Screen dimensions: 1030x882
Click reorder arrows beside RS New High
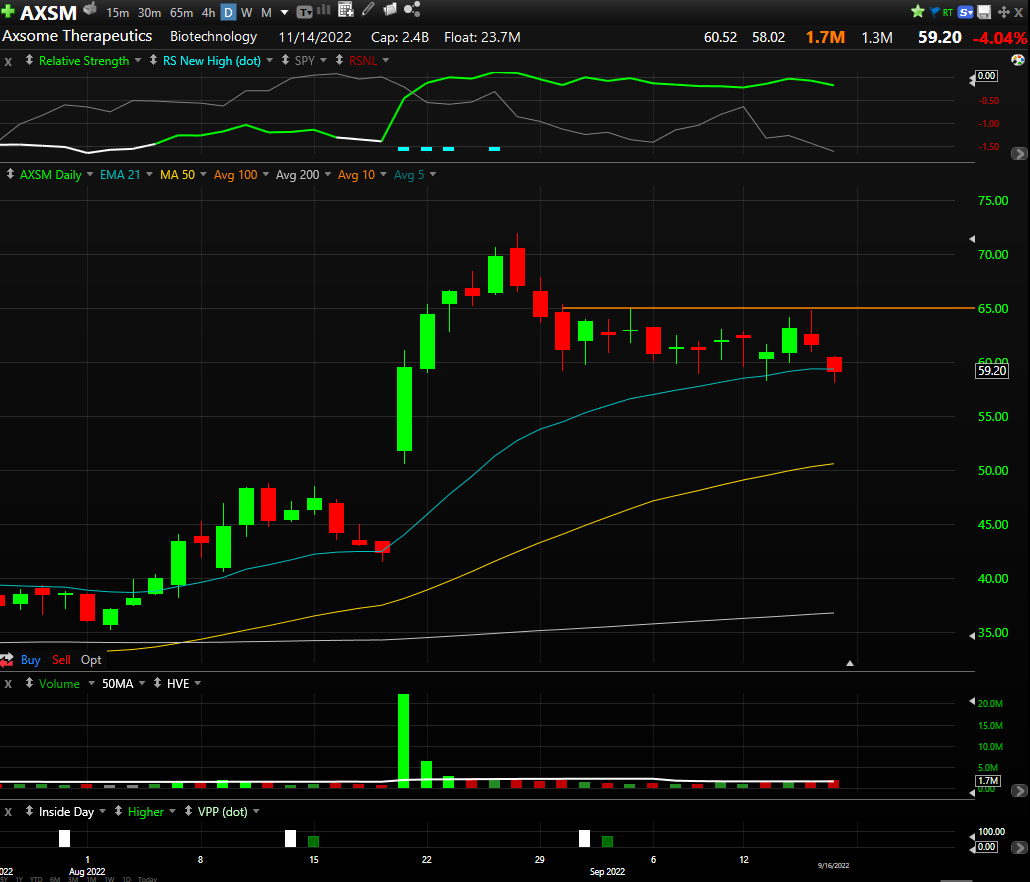pos(153,60)
